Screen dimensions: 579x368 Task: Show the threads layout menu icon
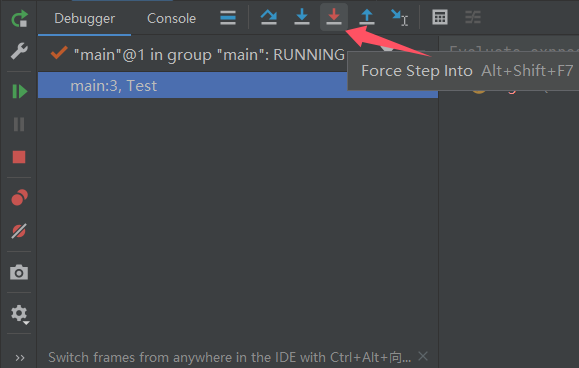pos(228,17)
